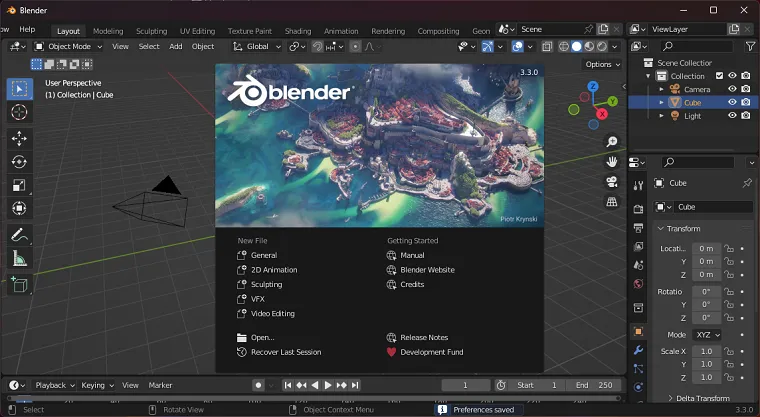760x417 pixels.
Task: Hide the Cube with eye icon
Action: (732, 102)
